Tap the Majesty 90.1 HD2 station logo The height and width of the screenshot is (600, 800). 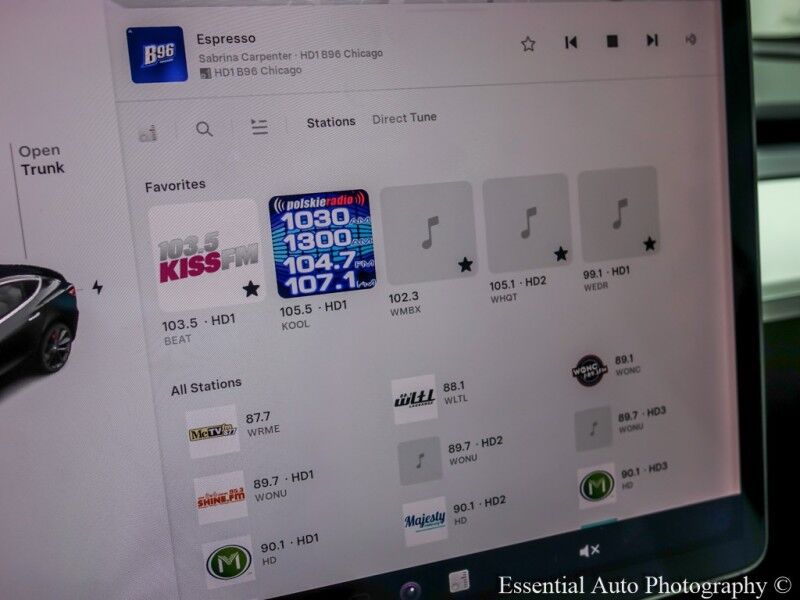[x=425, y=520]
